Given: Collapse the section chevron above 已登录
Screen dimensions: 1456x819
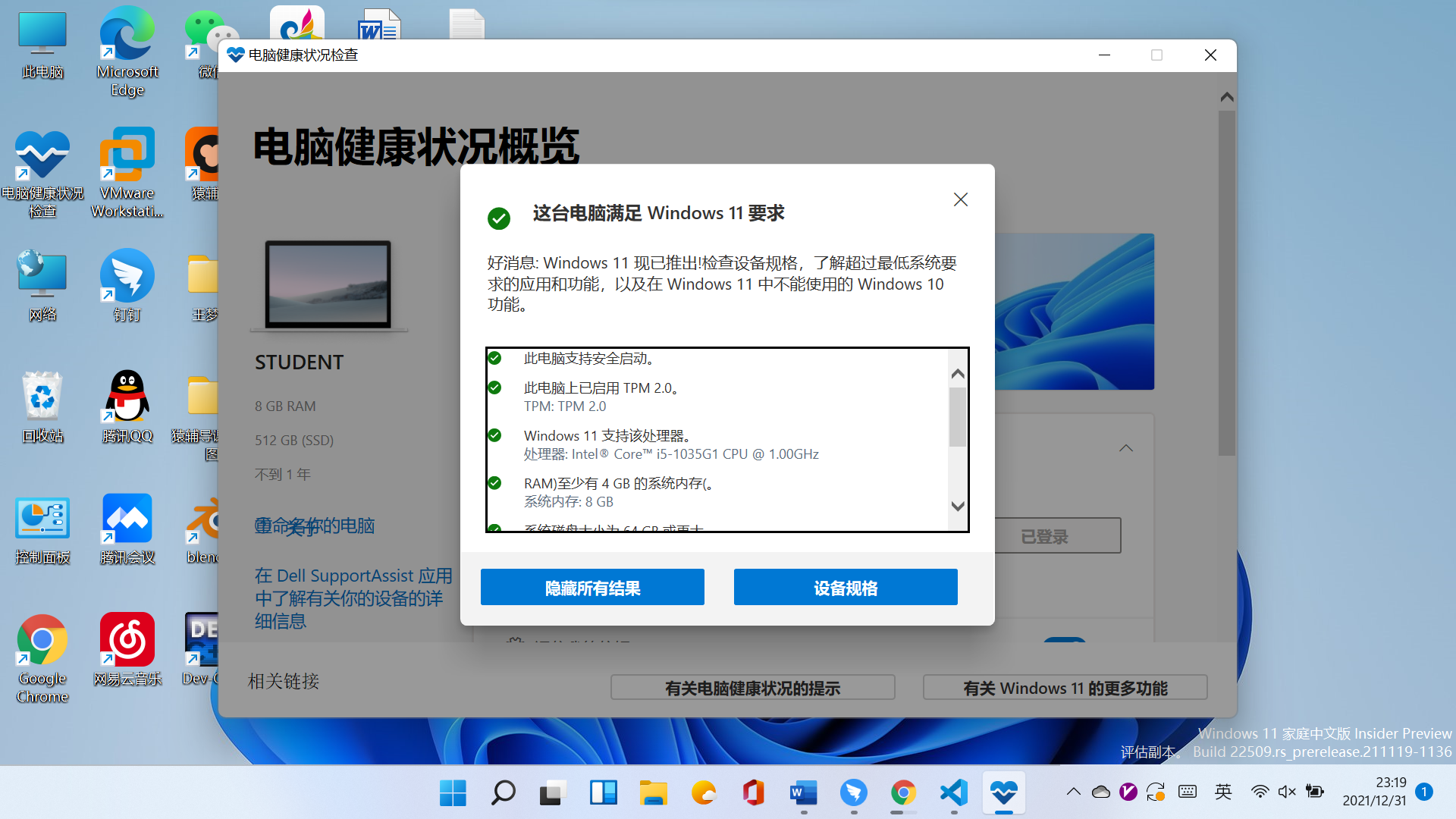Looking at the screenshot, I should click(1126, 448).
